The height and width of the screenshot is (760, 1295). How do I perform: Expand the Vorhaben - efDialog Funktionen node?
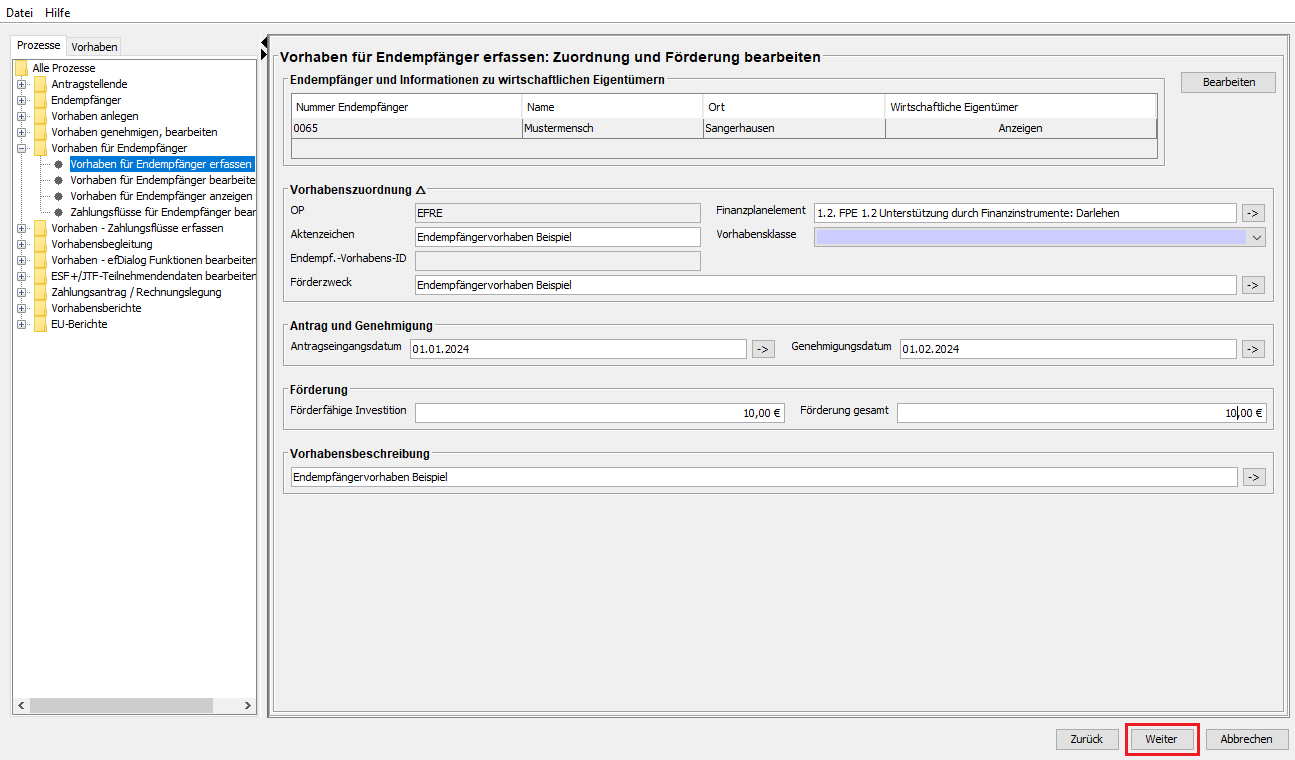(21, 260)
